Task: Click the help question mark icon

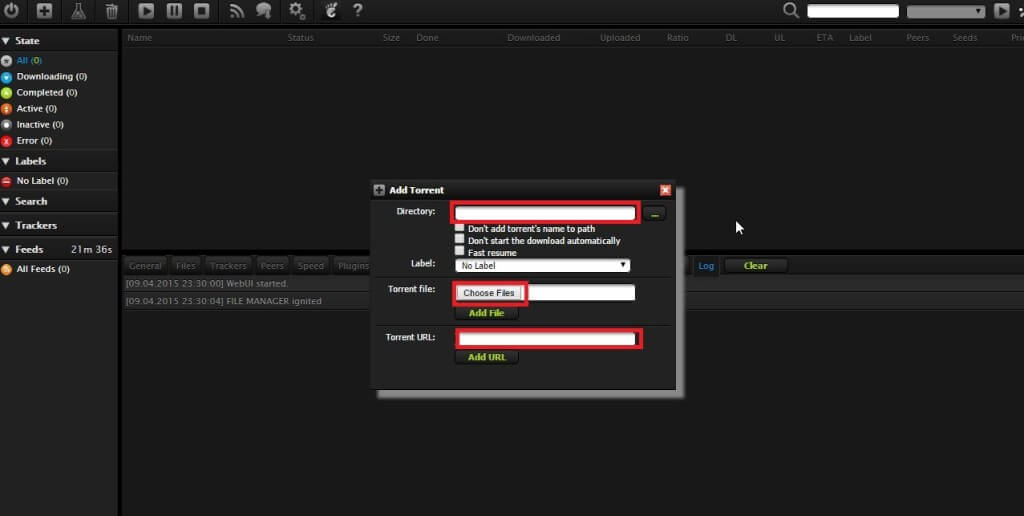Action: coord(358,11)
